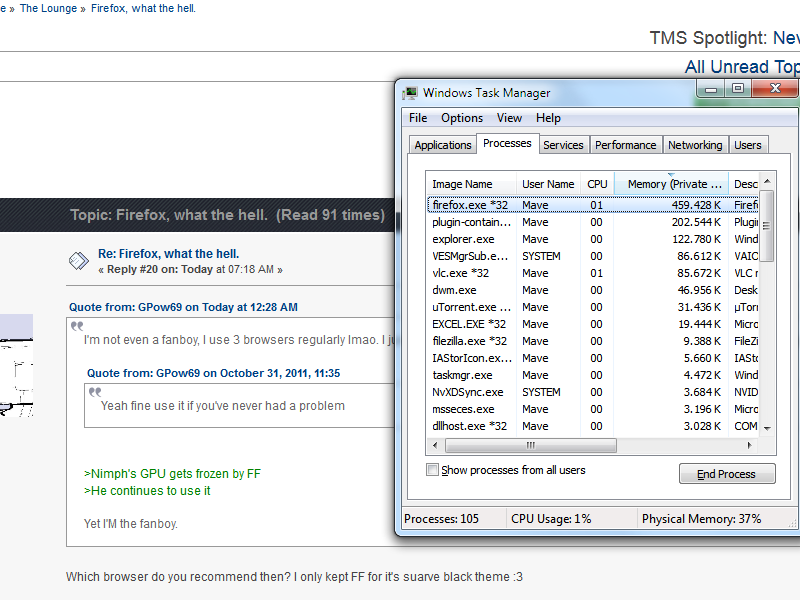Click the horizontal scroll right arrow
This screenshot has height=600, width=800.
[749, 445]
